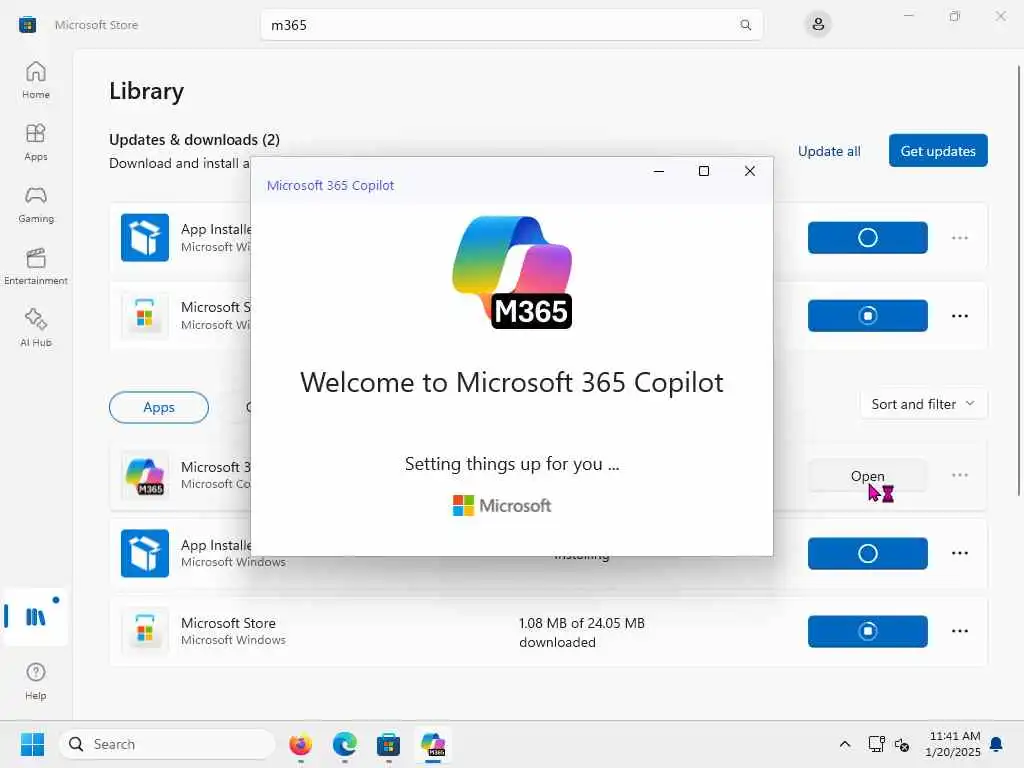The height and width of the screenshot is (768, 1024).
Task: Click lower App Installer app icon
Action: (145, 553)
